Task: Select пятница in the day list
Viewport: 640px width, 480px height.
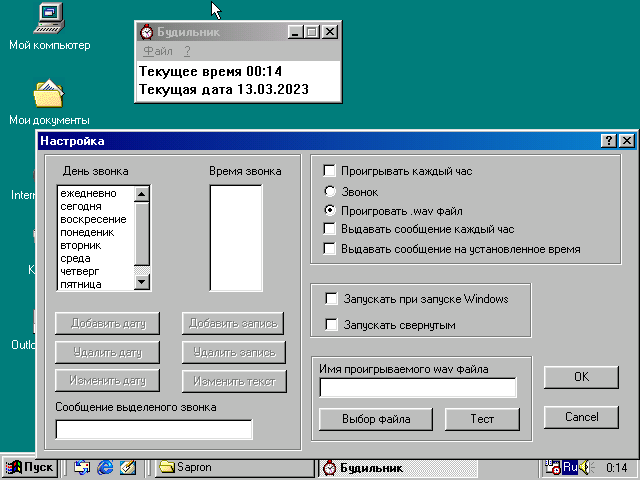Action: (x=96, y=284)
